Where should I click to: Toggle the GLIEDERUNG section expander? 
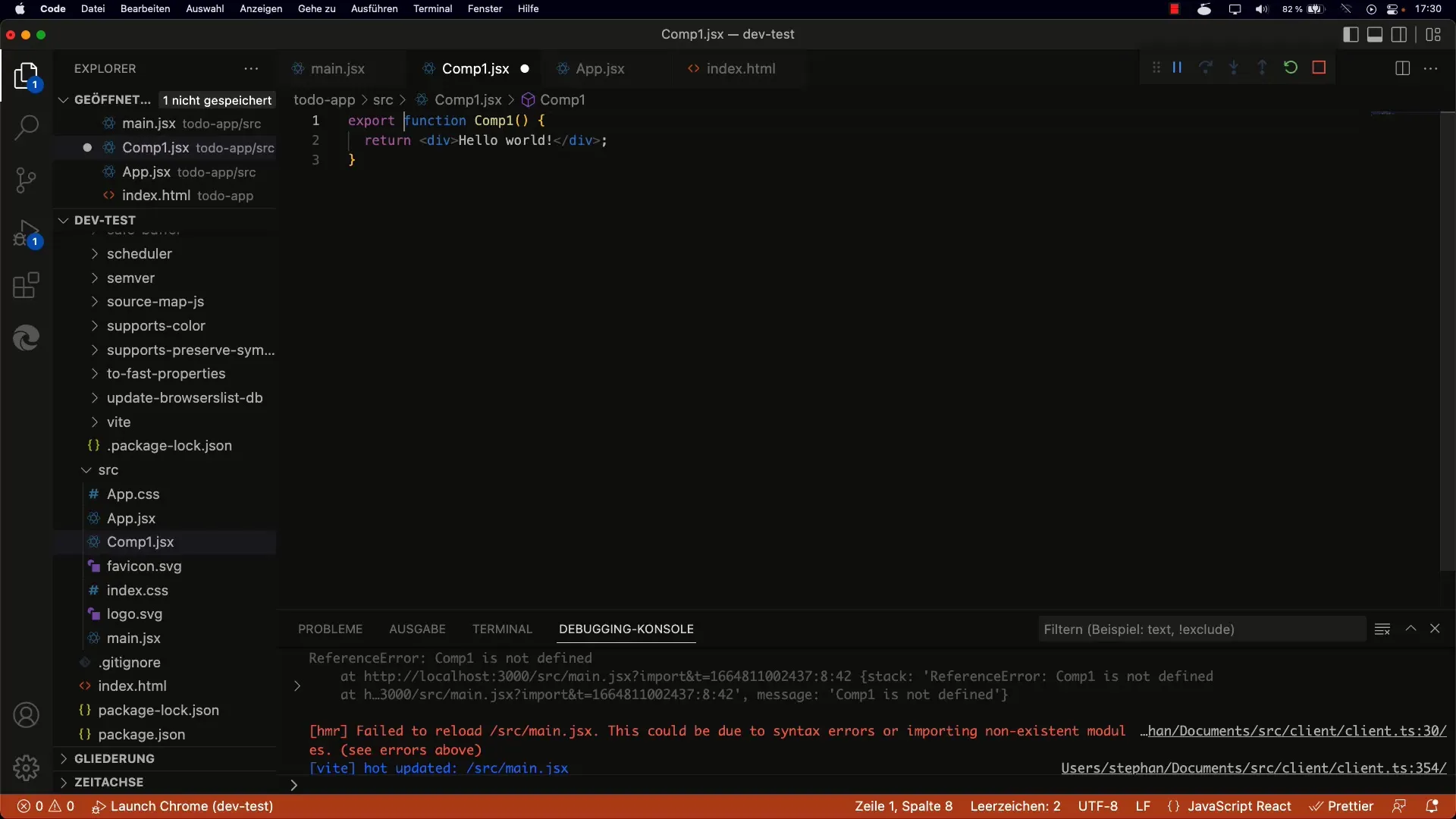click(x=62, y=758)
